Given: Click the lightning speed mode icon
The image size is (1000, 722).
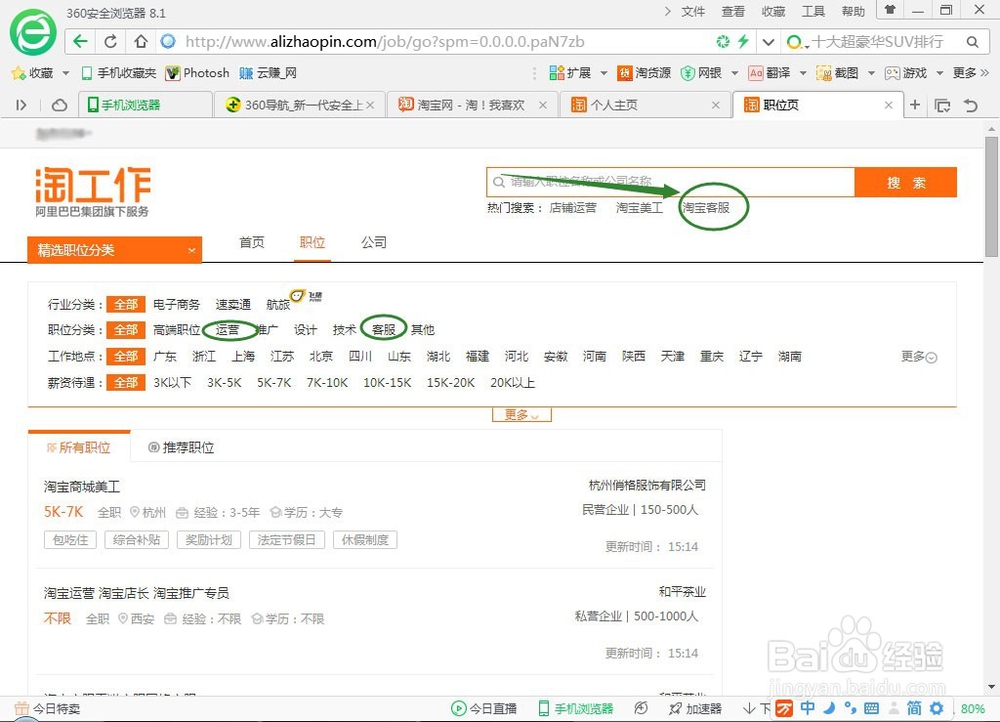Looking at the screenshot, I should [743, 41].
